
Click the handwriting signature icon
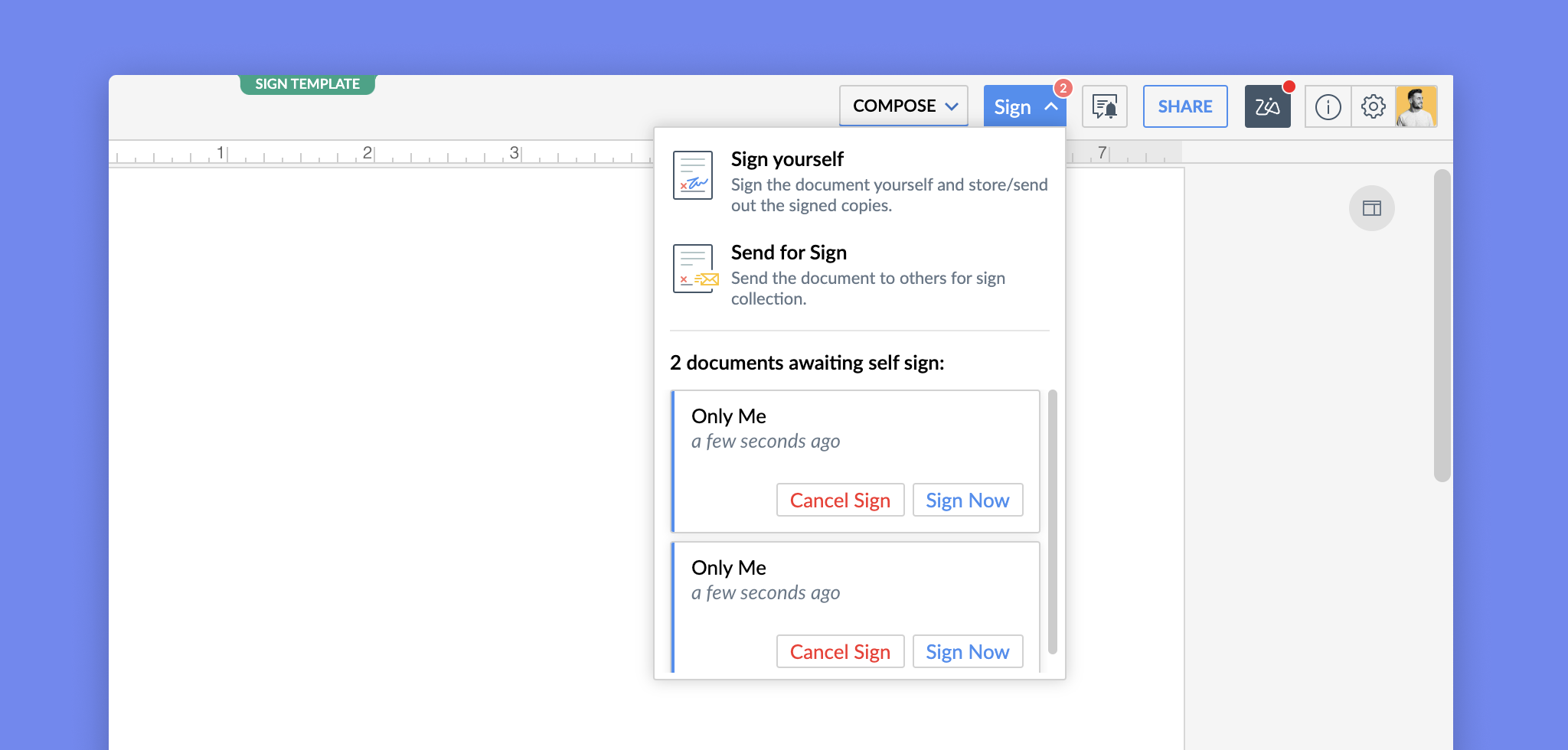click(1267, 106)
